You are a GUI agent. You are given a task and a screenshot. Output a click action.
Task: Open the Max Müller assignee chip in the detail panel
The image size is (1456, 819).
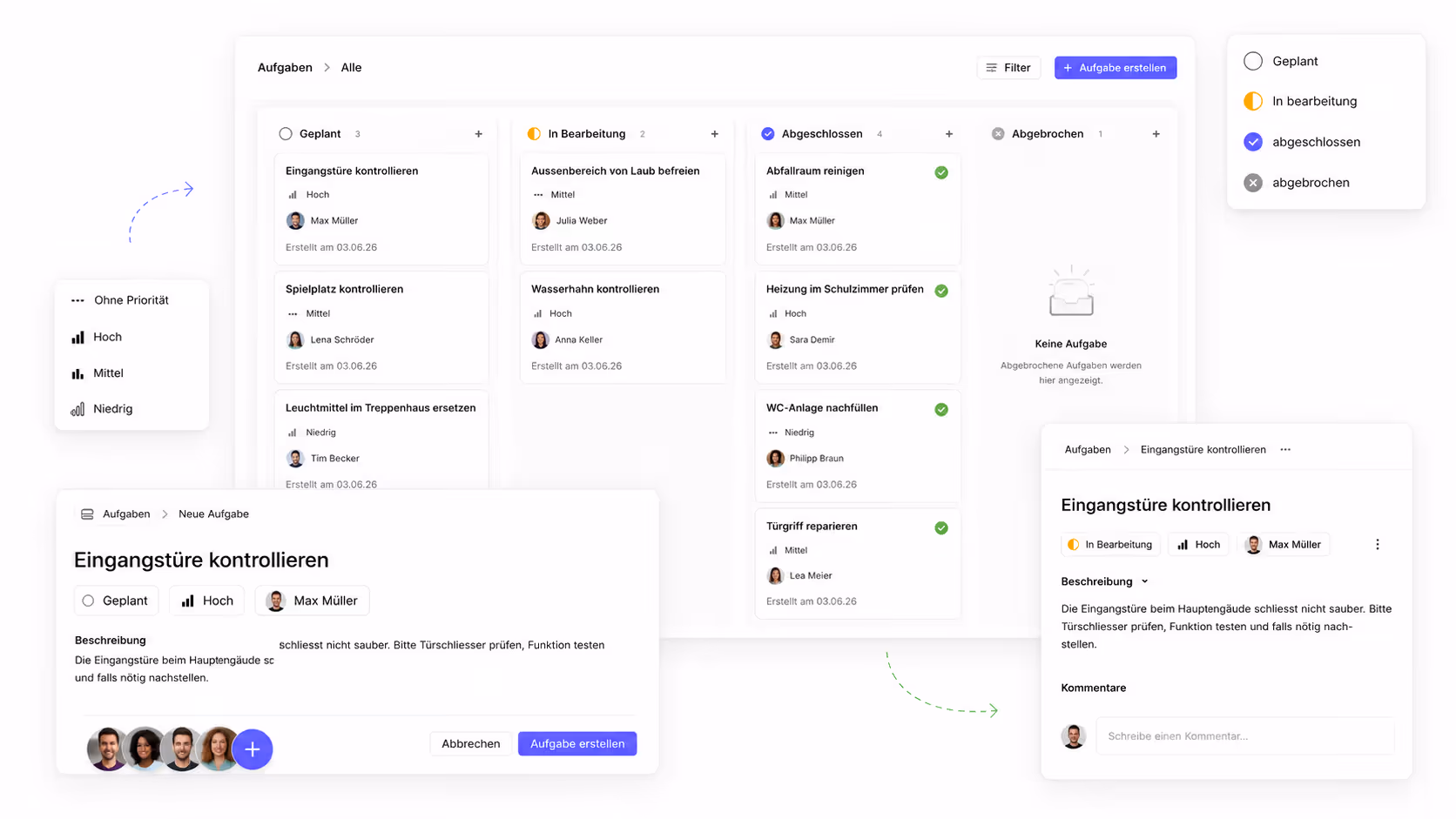[x=1284, y=545]
